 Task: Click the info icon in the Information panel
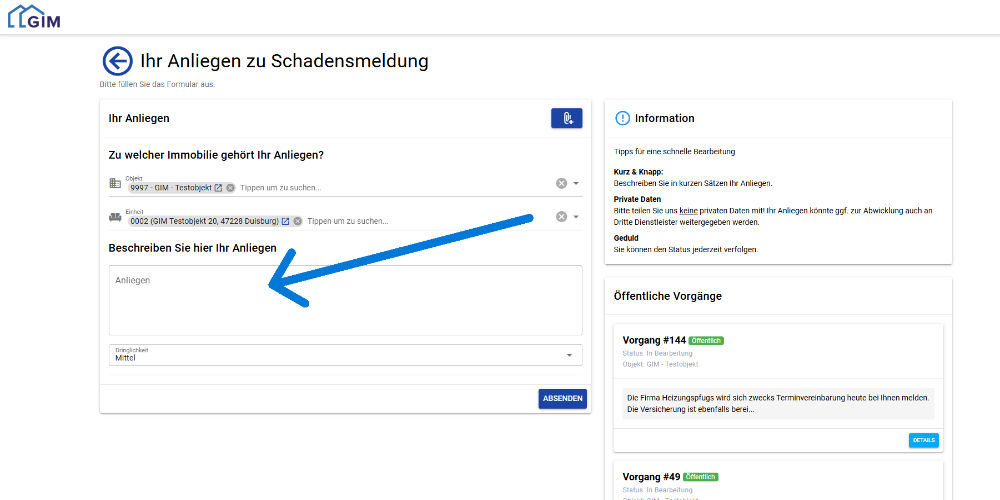point(623,118)
